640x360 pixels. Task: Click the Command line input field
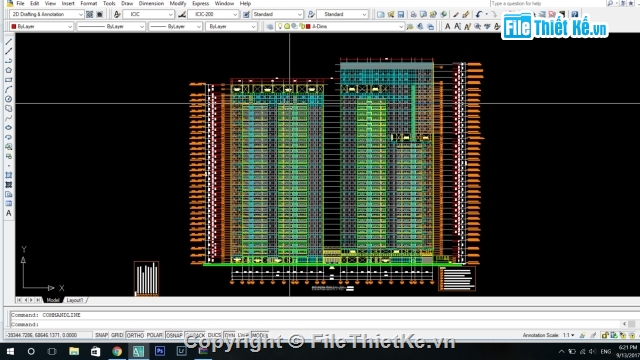click(x=314, y=324)
